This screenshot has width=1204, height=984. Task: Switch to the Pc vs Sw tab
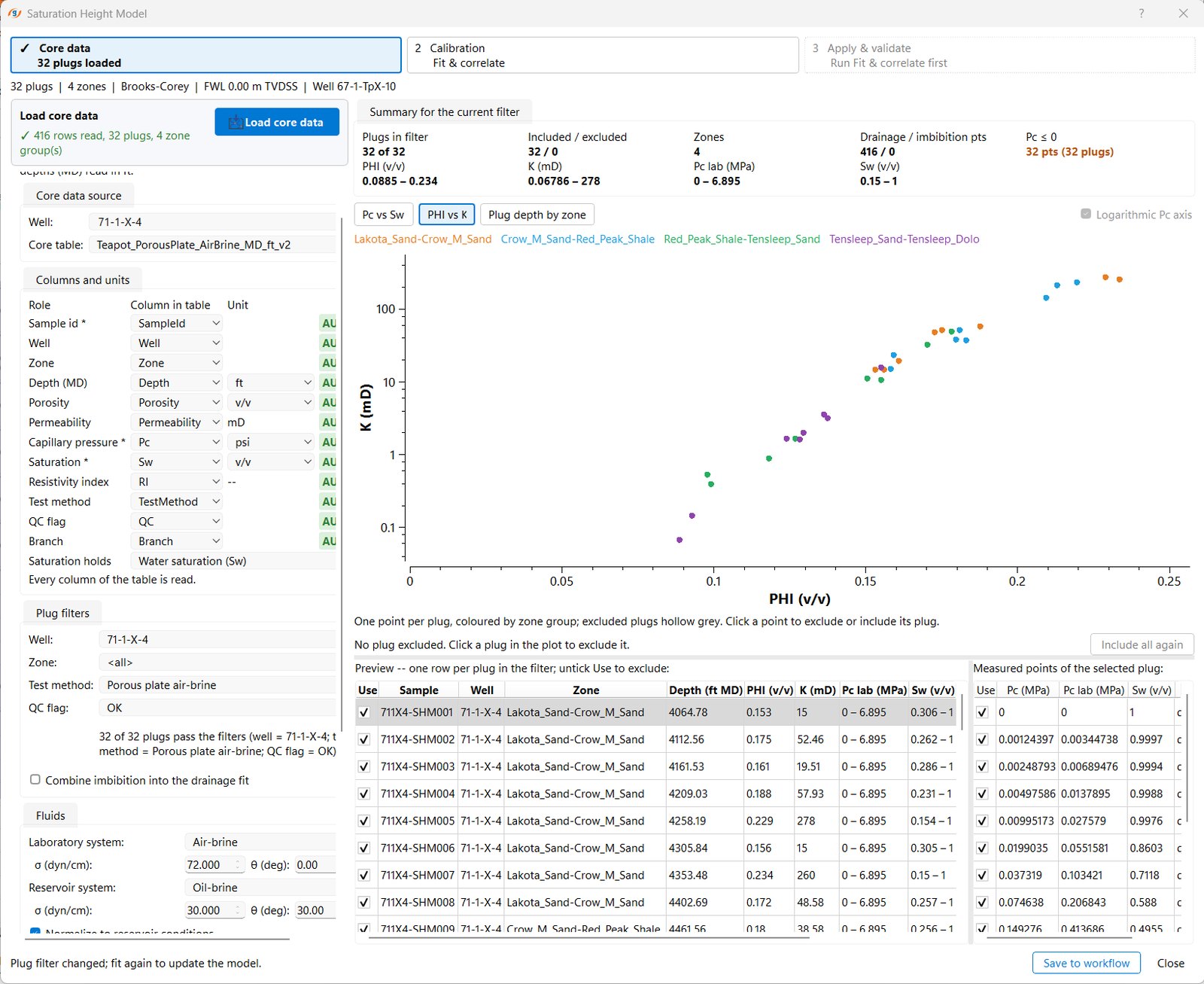click(x=383, y=215)
